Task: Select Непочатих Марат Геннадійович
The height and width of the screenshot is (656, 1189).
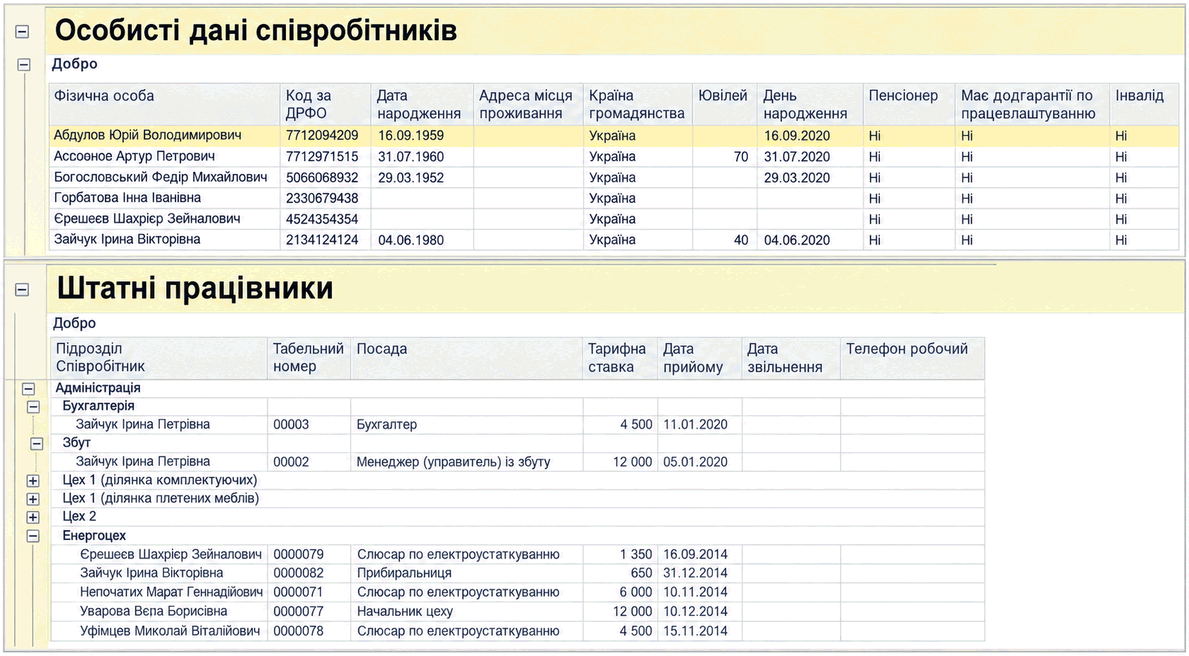Action: [171, 592]
